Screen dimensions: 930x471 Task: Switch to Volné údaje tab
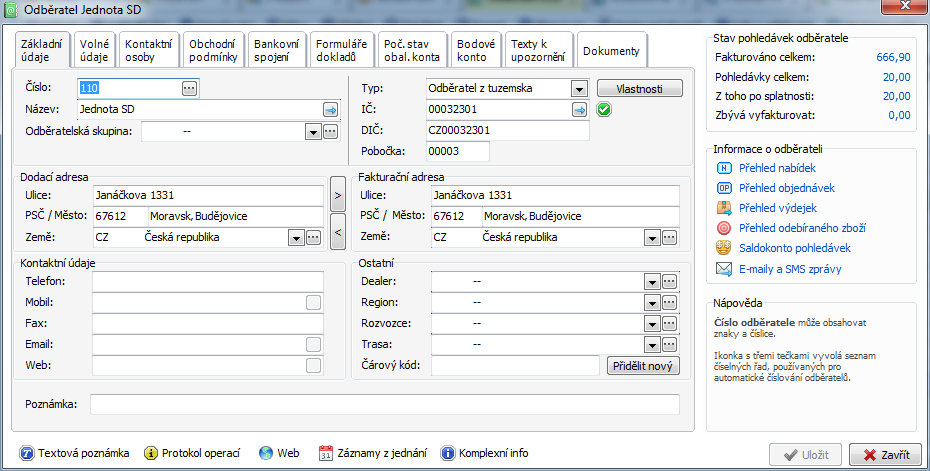(x=94, y=50)
